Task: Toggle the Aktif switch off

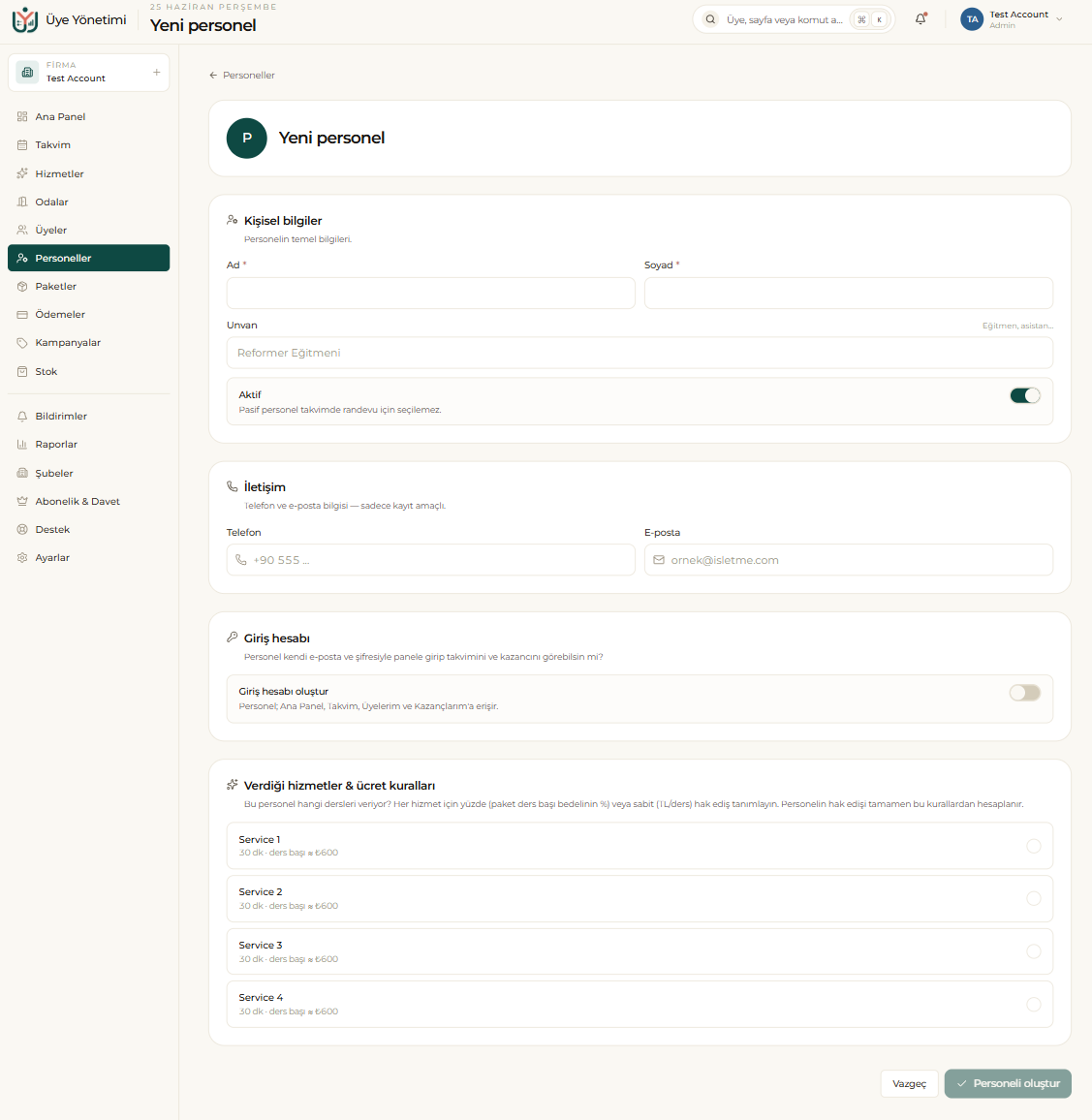Action: 1025,395
